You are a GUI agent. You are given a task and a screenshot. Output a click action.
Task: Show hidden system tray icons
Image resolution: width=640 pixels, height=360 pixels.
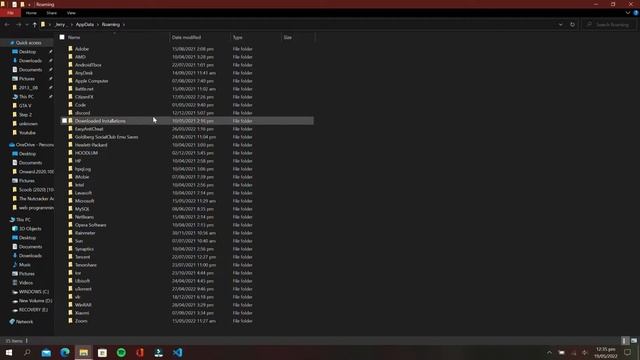[x=549, y=352]
